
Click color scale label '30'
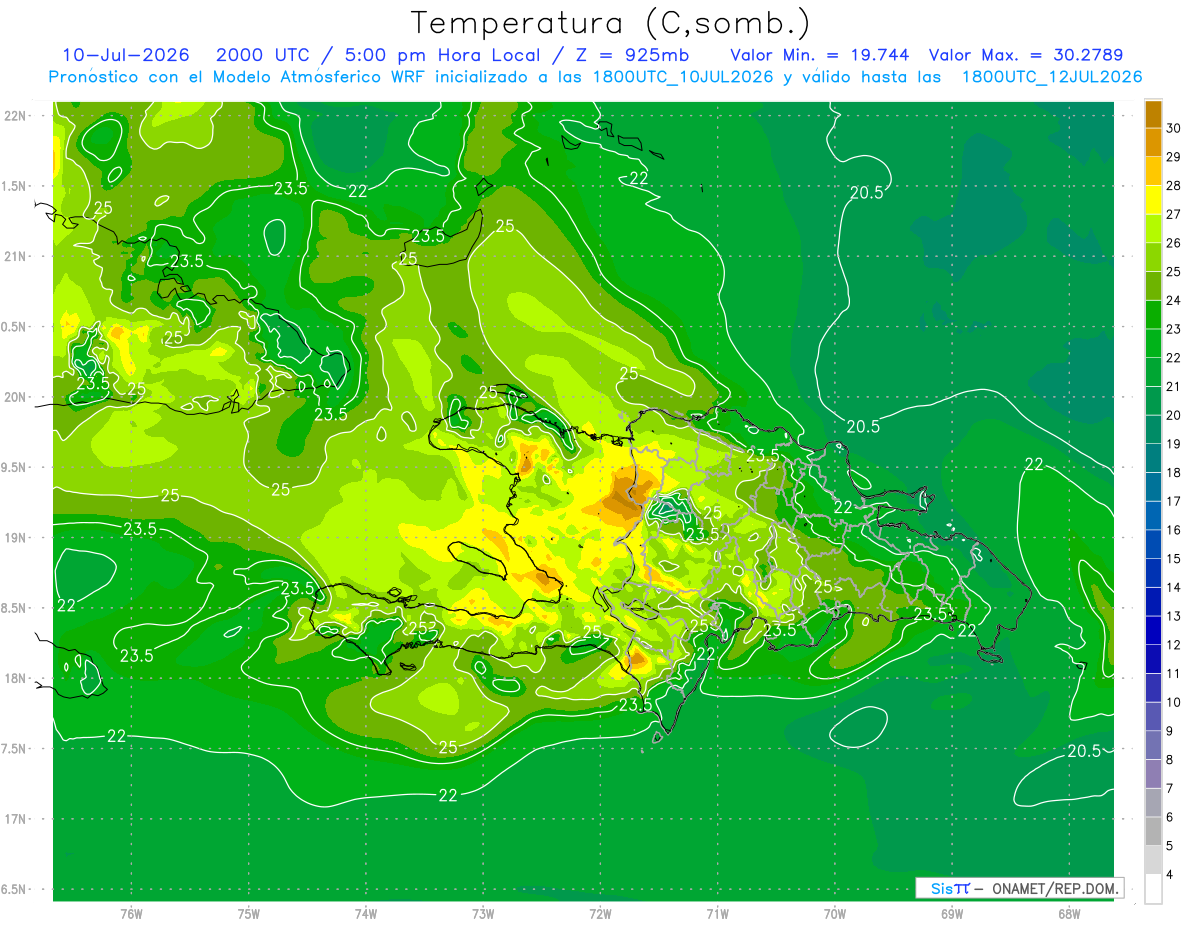coord(1174,128)
